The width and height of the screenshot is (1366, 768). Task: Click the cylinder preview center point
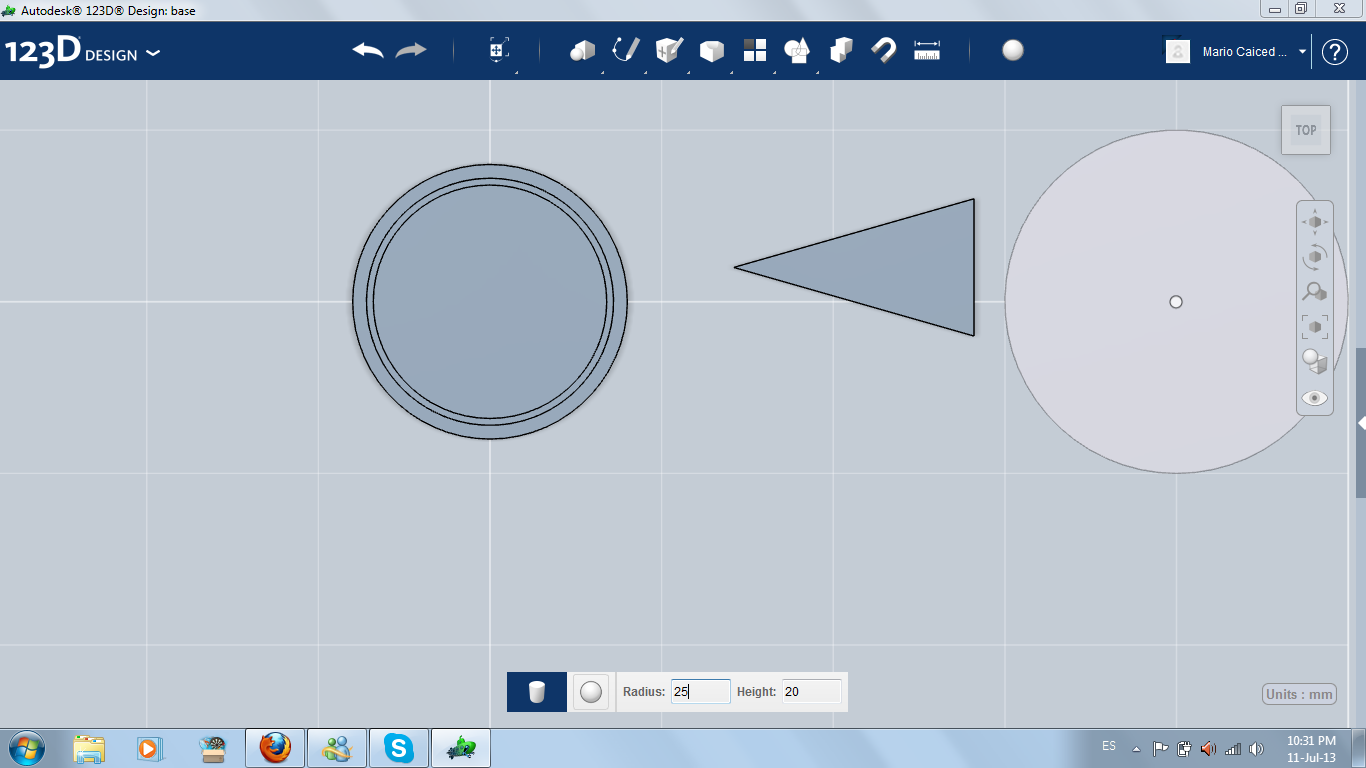pos(1176,302)
